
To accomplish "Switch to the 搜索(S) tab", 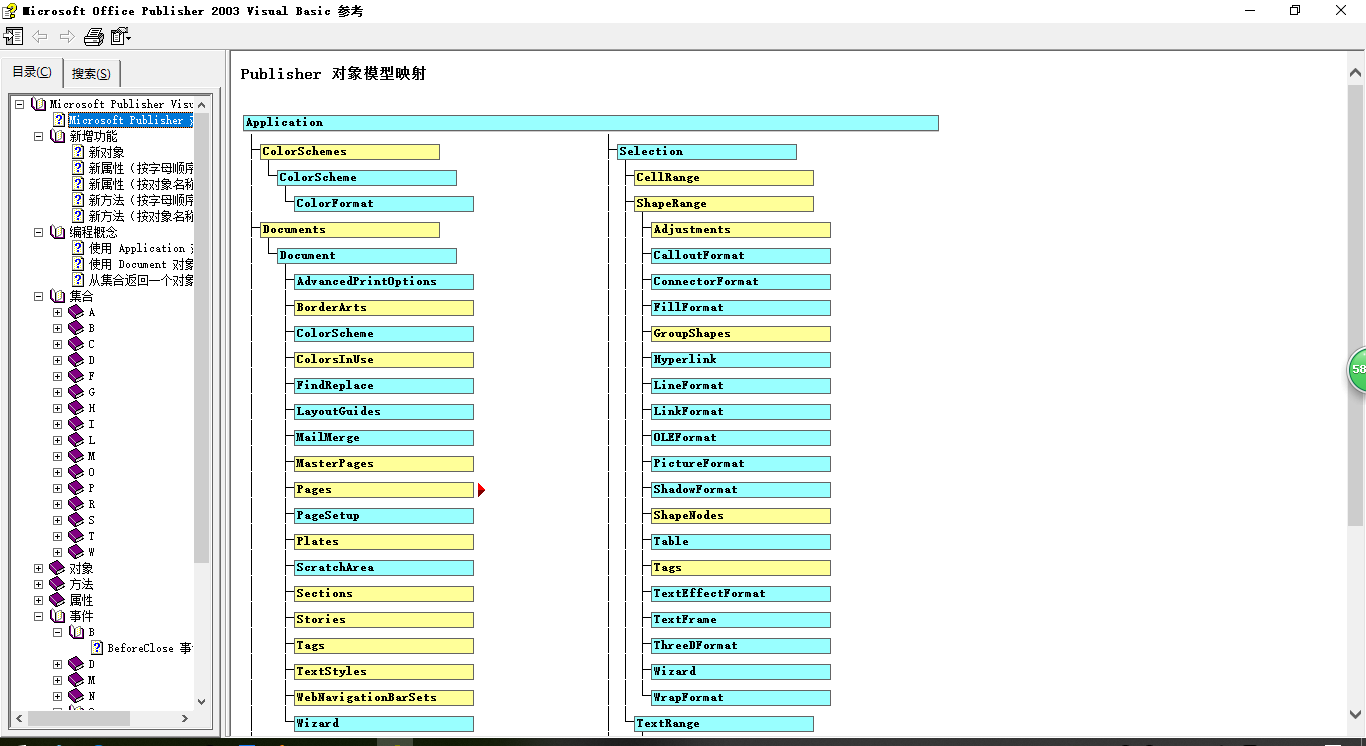I will point(91,72).
